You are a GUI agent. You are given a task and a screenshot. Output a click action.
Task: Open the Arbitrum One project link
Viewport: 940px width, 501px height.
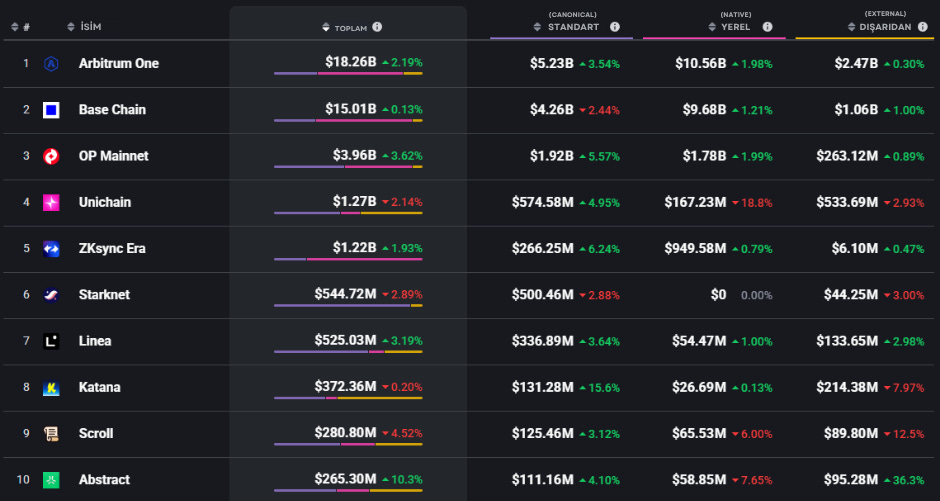pyautogui.click(x=119, y=64)
